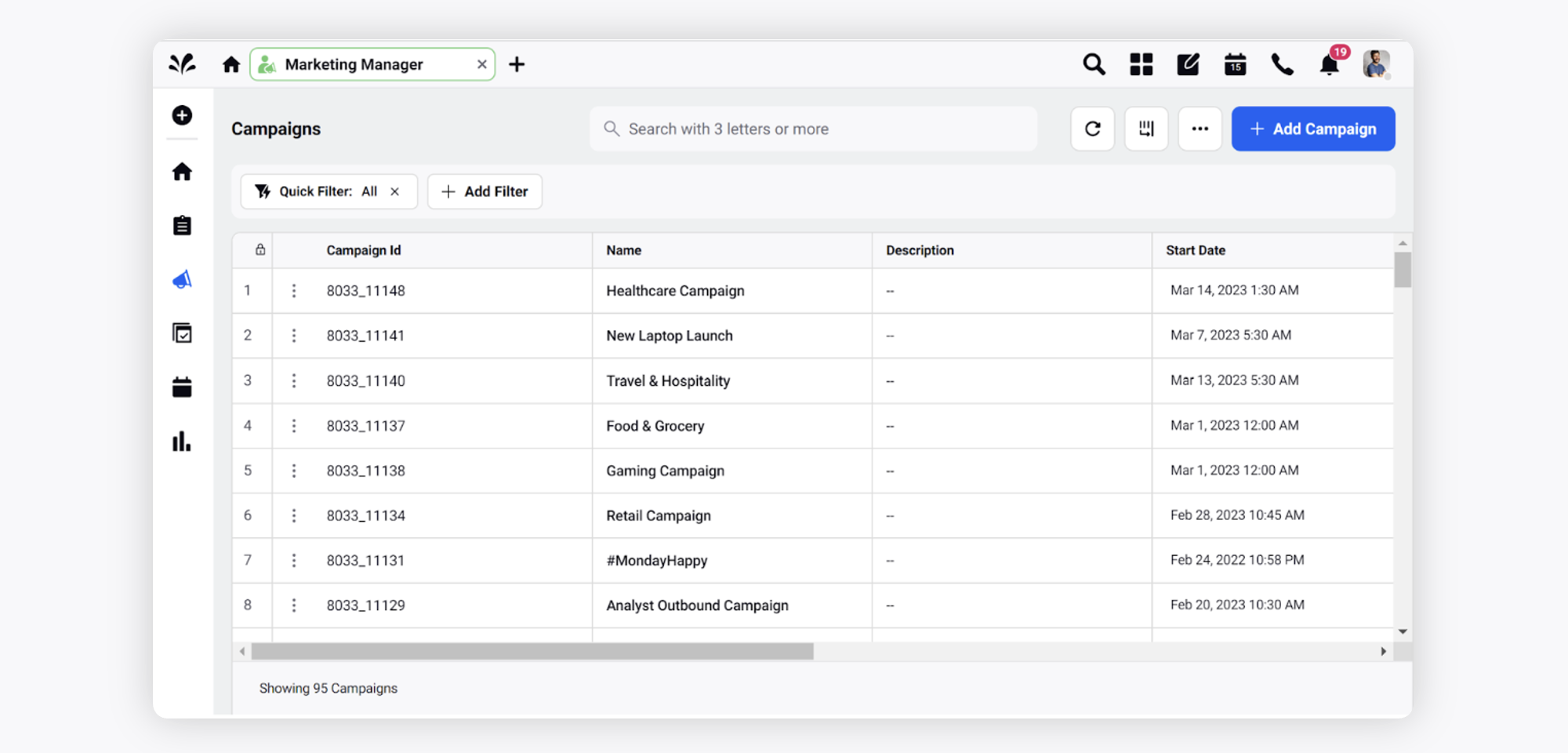This screenshot has width=1568, height=753.
Task: Open the phone call icon
Action: pyautogui.click(x=1282, y=64)
